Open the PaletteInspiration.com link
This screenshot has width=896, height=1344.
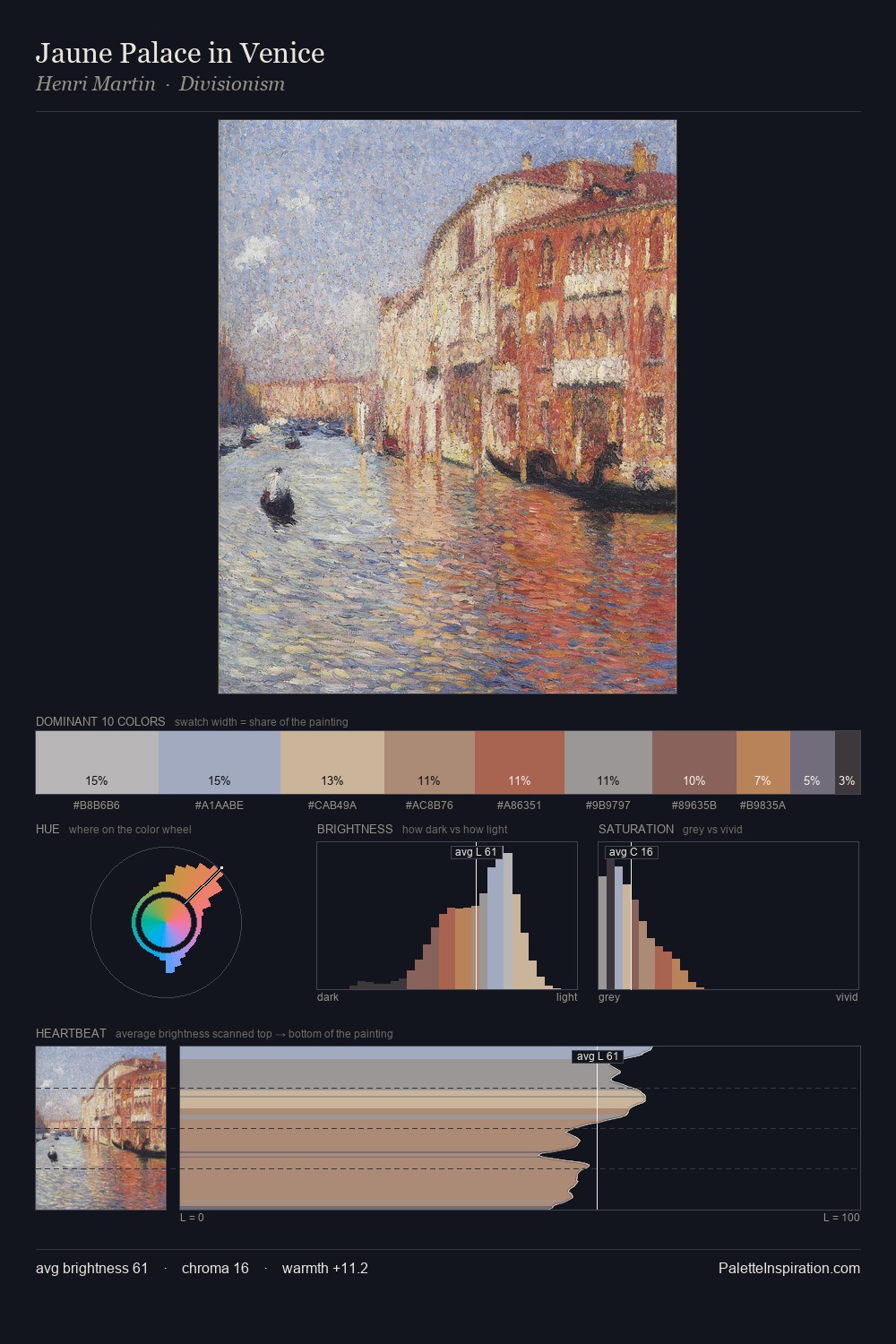coord(789,1268)
